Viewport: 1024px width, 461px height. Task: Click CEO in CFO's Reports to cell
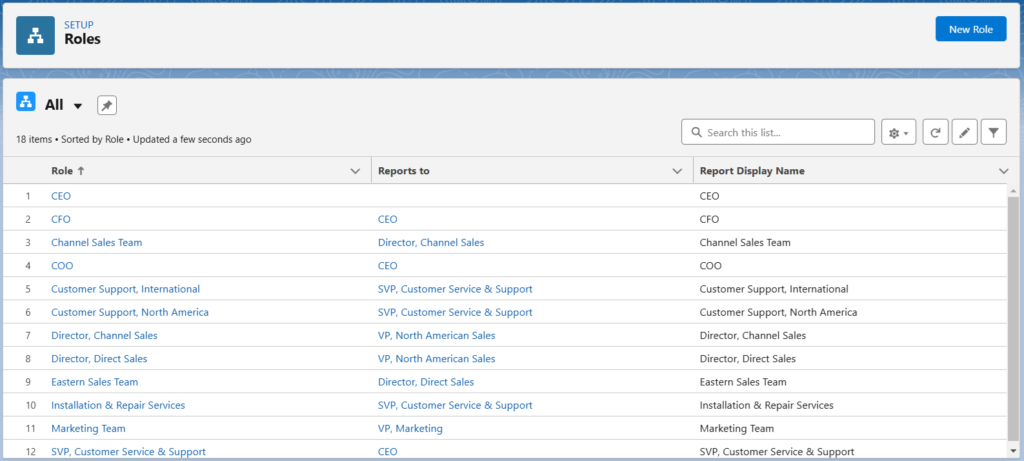click(387, 219)
